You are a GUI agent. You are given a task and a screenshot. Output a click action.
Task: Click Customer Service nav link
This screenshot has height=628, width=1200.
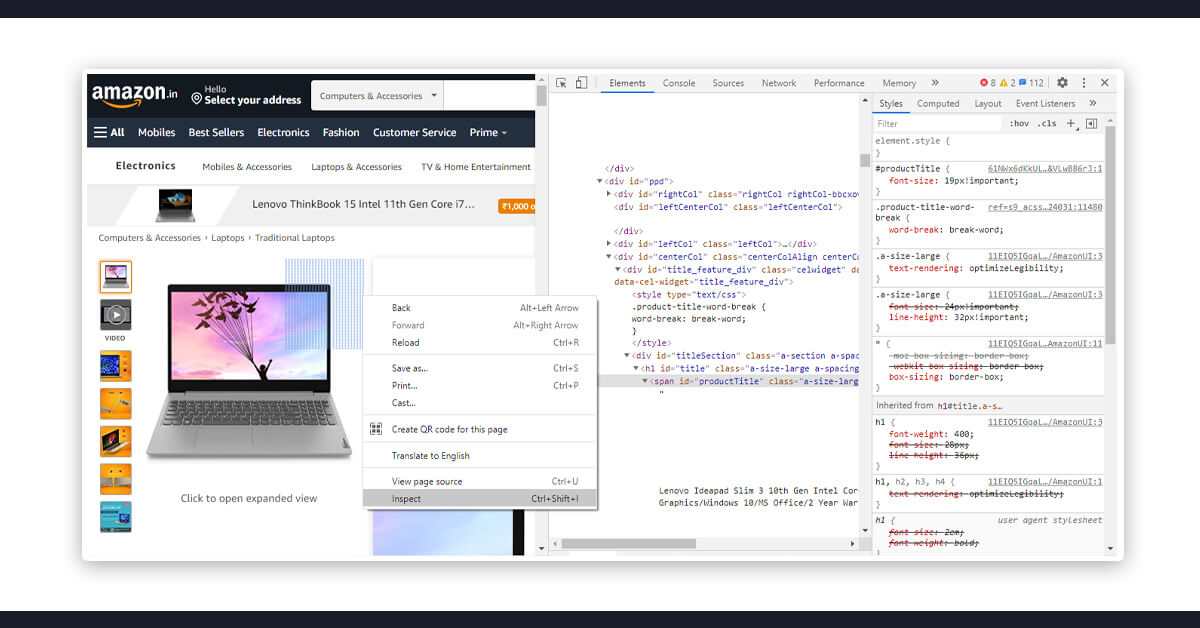(x=414, y=132)
